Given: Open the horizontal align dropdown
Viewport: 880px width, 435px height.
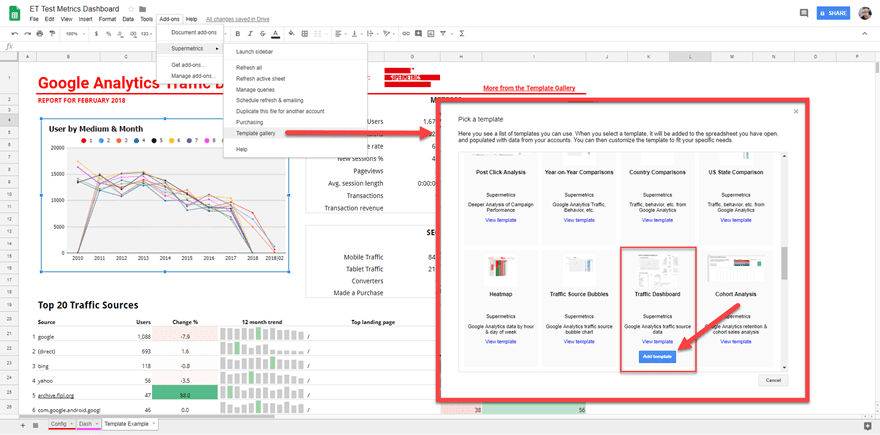Looking at the screenshot, I should [341, 34].
